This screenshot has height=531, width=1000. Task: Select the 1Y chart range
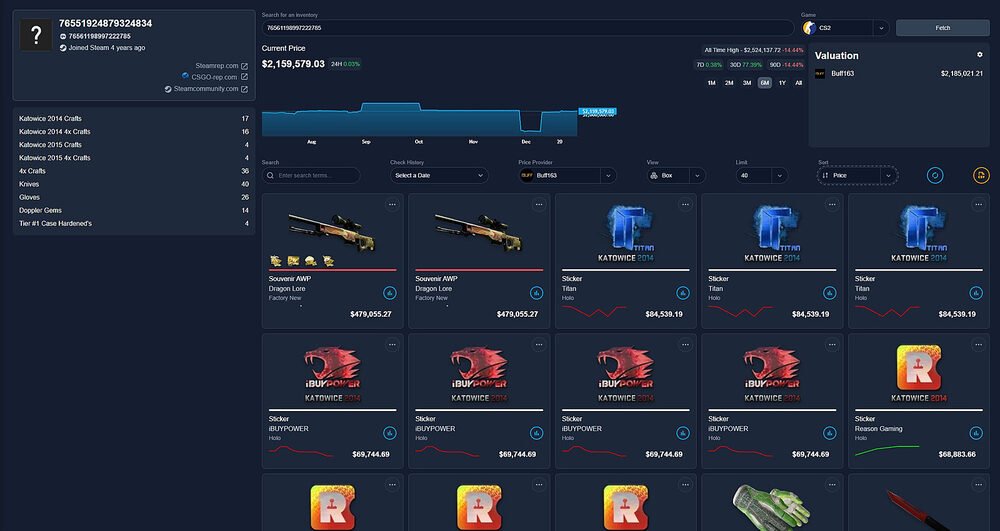(782, 83)
